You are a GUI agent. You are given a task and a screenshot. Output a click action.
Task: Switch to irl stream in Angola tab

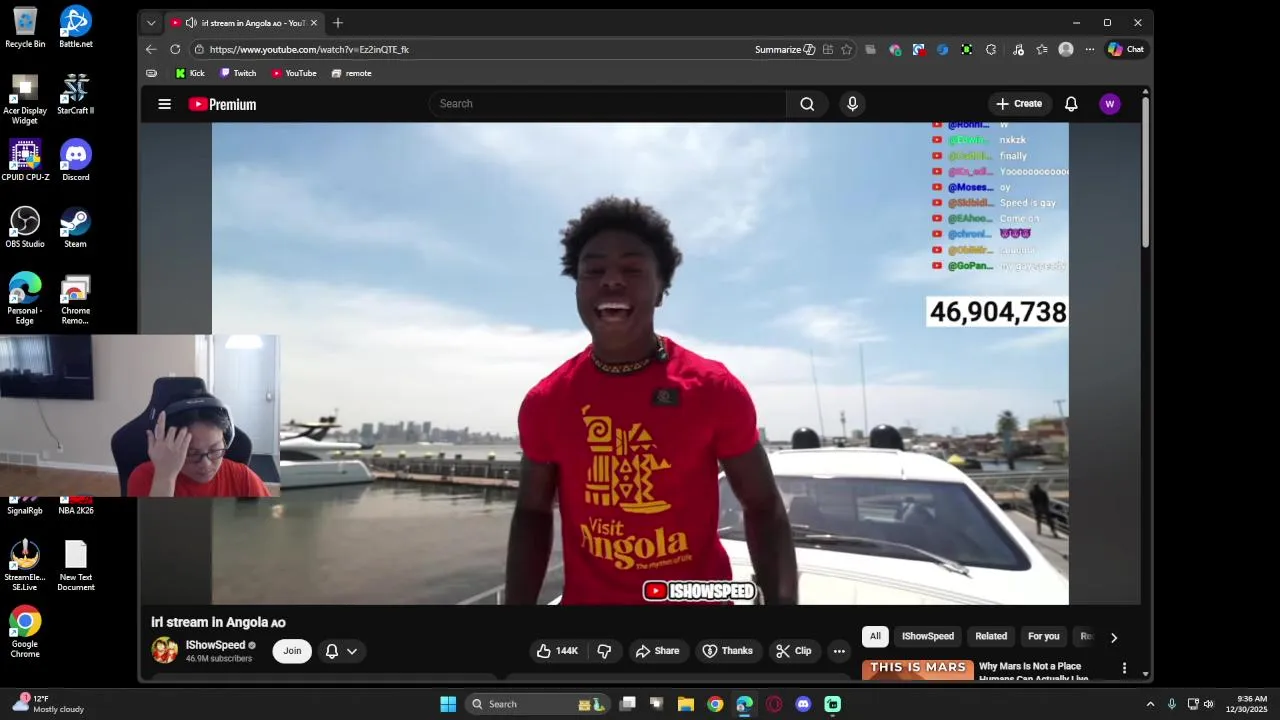[x=243, y=23]
